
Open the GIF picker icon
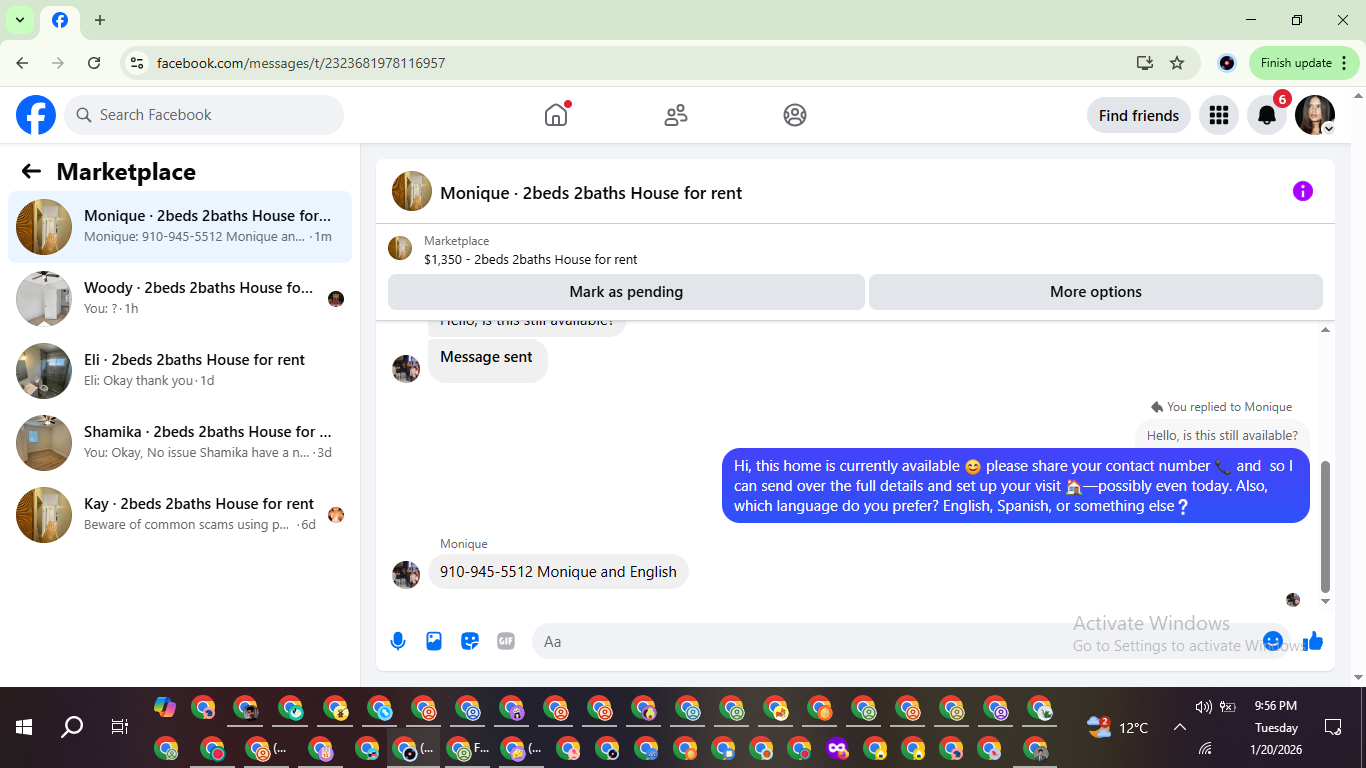tap(506, 641)
